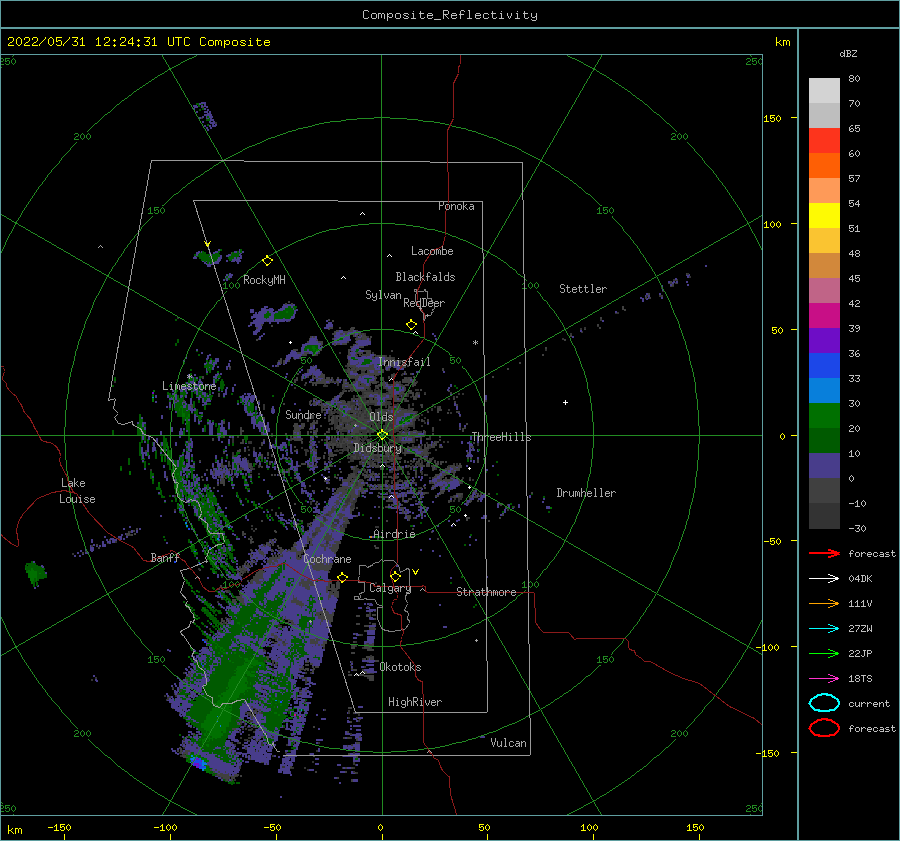This screenshot has width=900, height=841.
Task: Click the Stettler map label
Action: click(583, 289)
